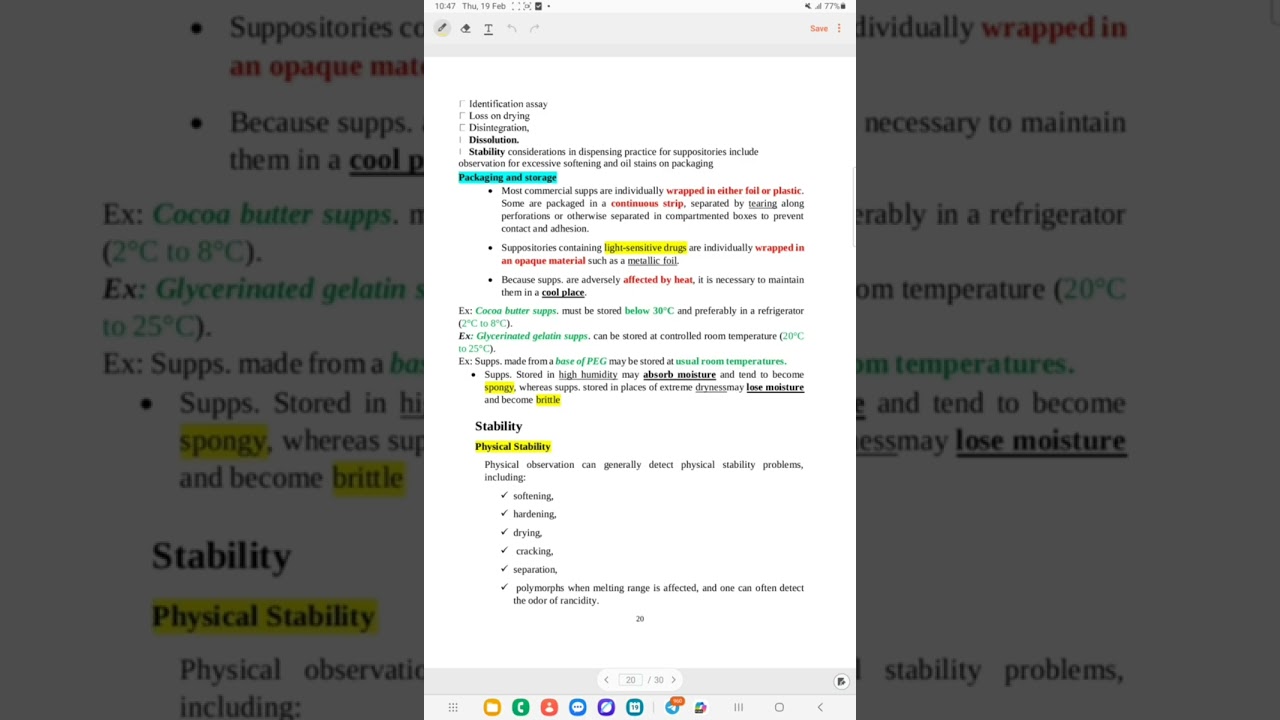Screen dimensions: 1280x720
Task: Go to the previous page
Action: (606, 680)
